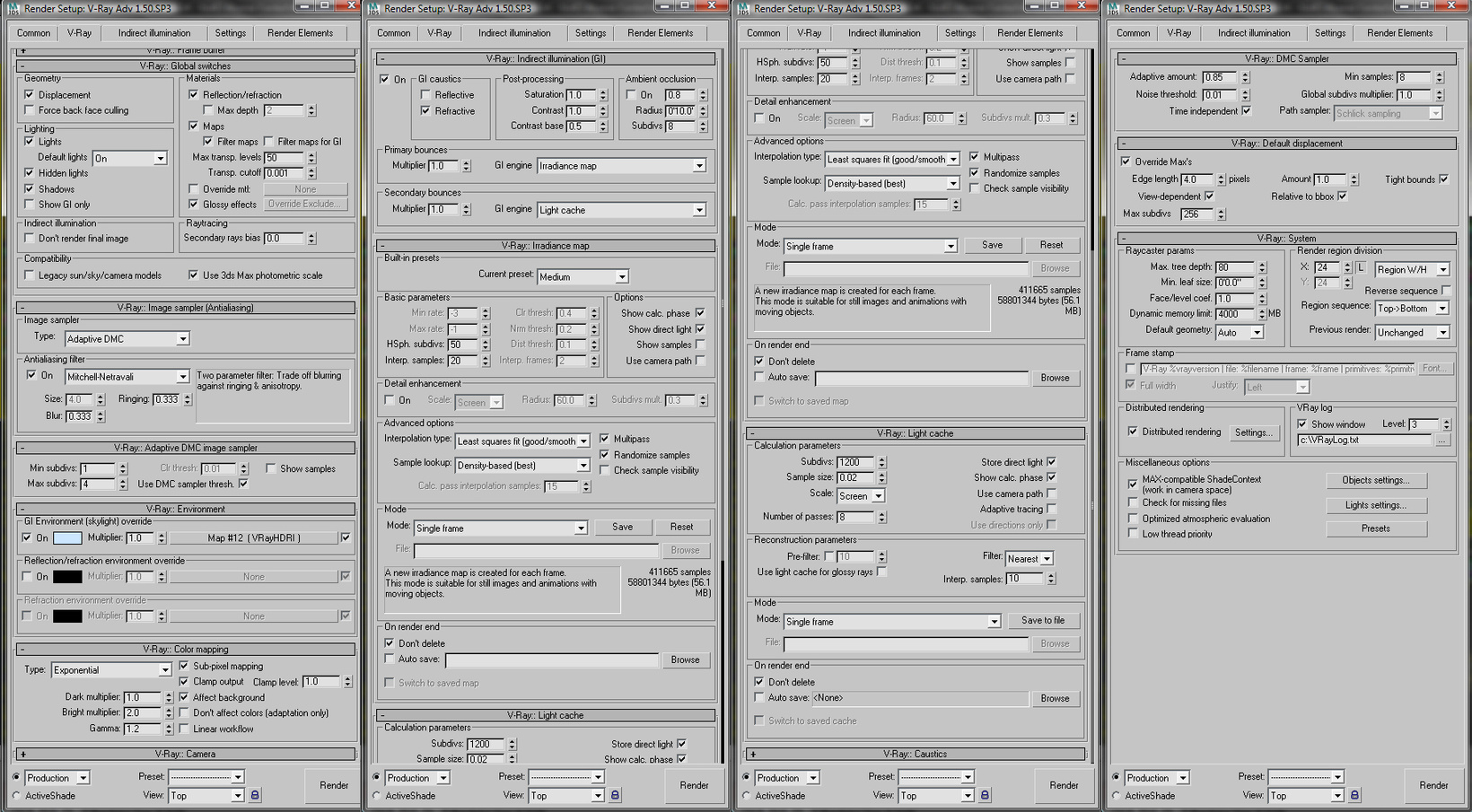Toggle the view lock icon in the DMC Sampler window
This screenshot has height=812, width=1472.
pos(1354,795)
